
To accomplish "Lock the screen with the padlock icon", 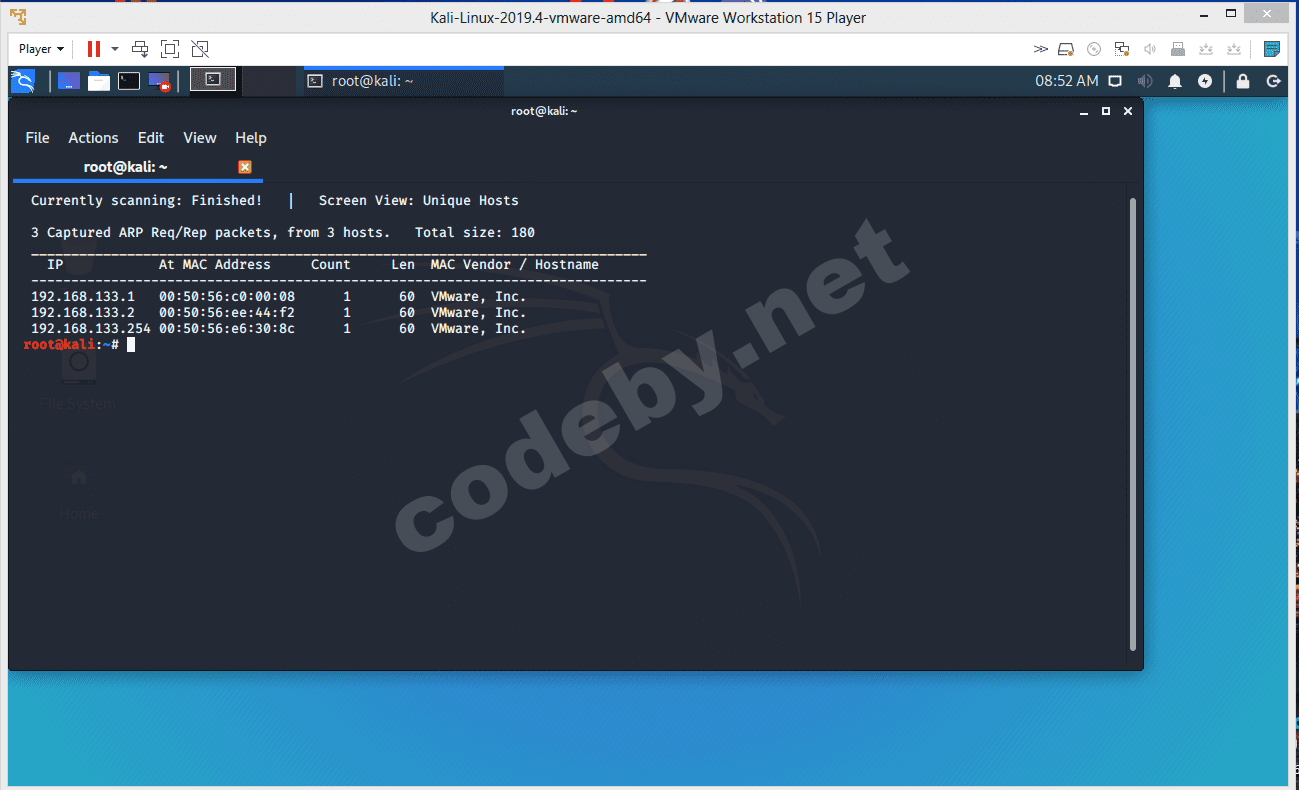I will [x=1243, y=81].
